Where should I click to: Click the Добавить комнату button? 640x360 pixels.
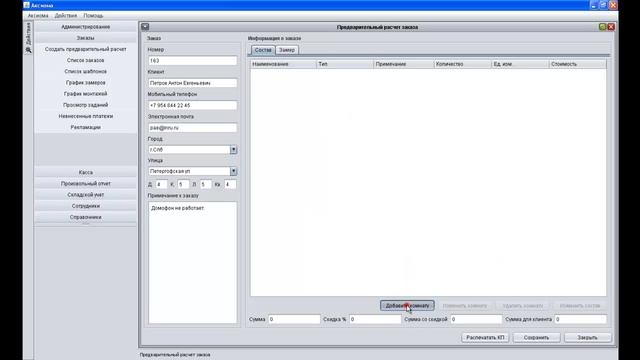tap(407, 305)
